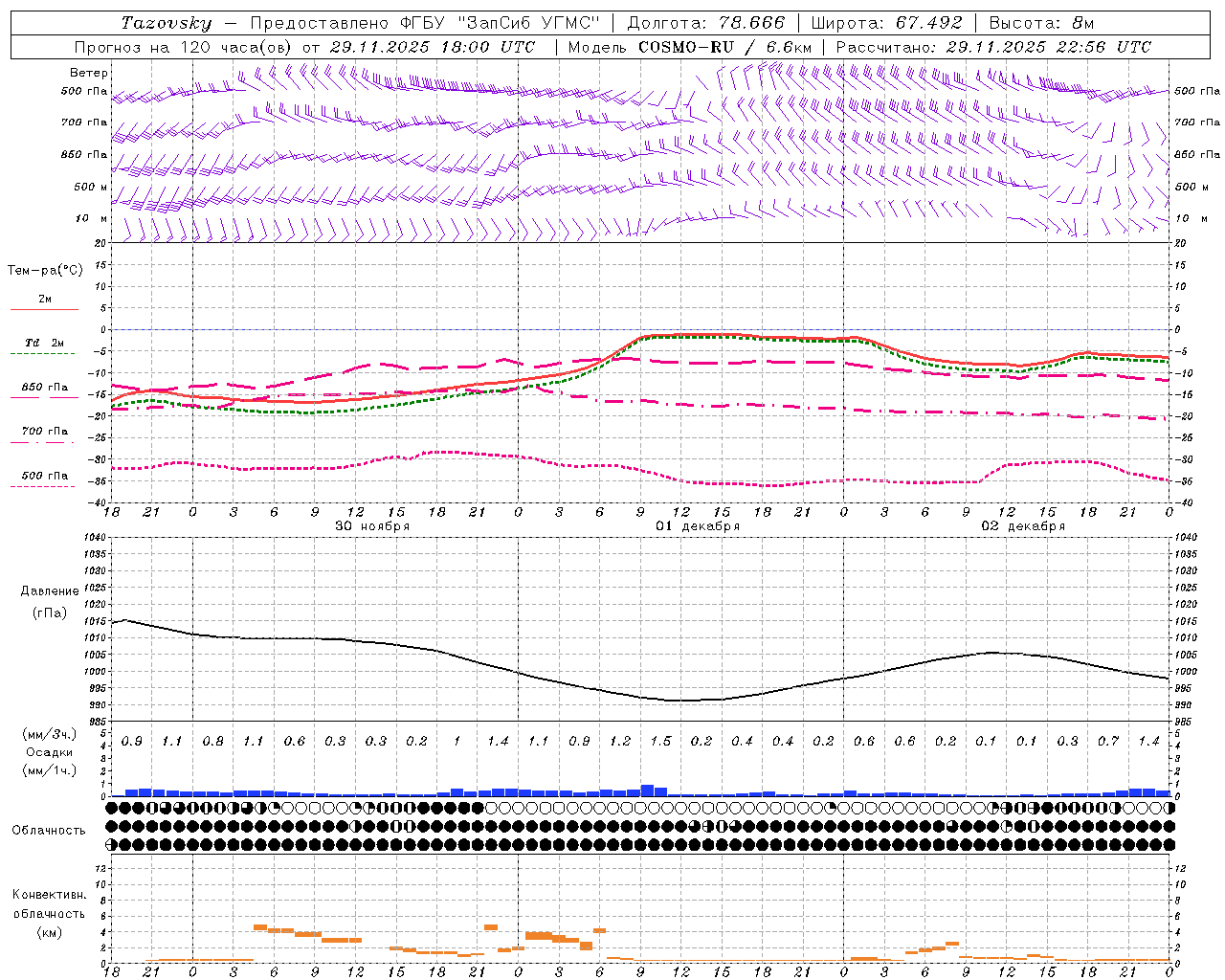
Task: Click the 'Осадки' precipitation label
Action: point(50,752)
